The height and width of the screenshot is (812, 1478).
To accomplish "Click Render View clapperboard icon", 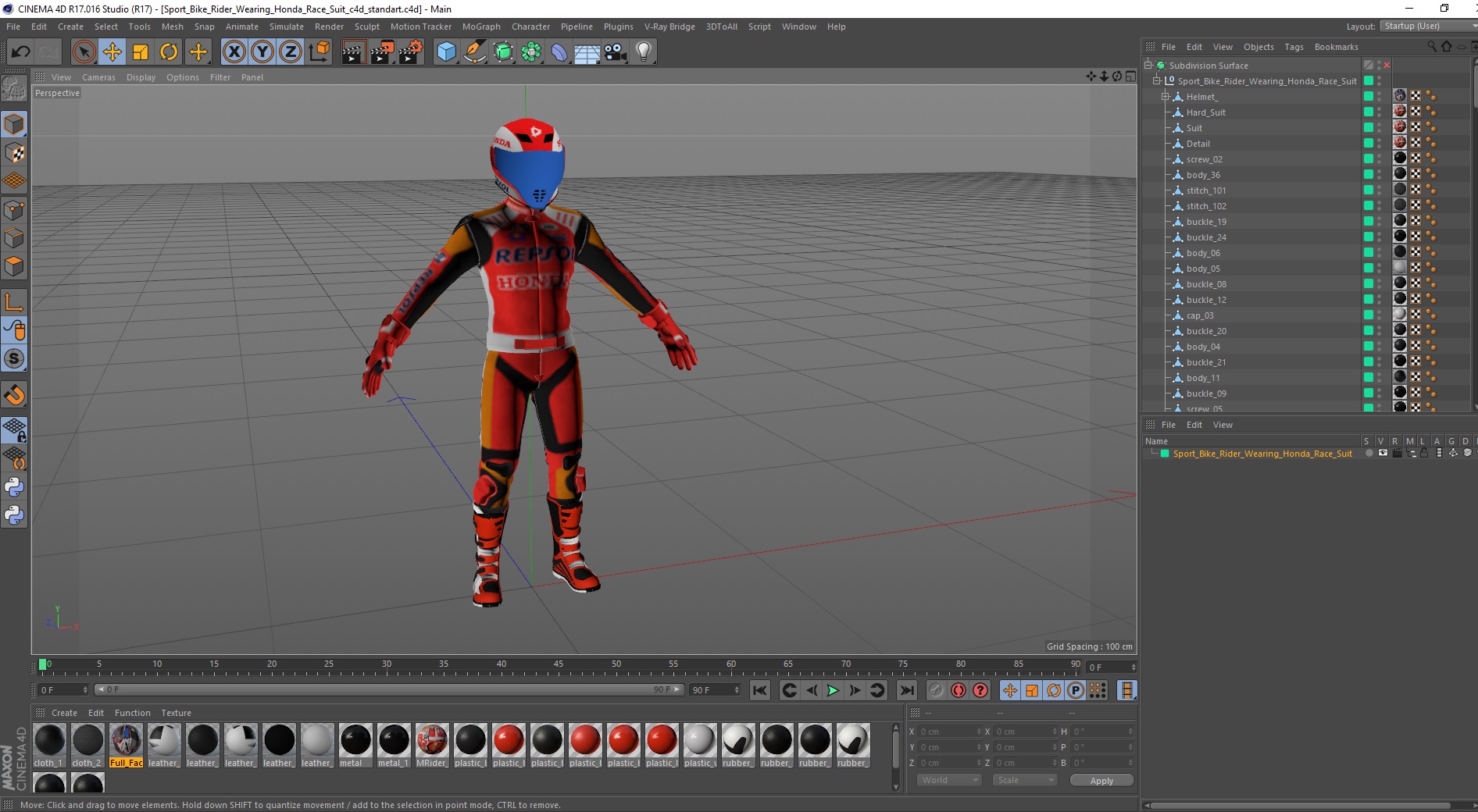I will [x=353, y=52].
